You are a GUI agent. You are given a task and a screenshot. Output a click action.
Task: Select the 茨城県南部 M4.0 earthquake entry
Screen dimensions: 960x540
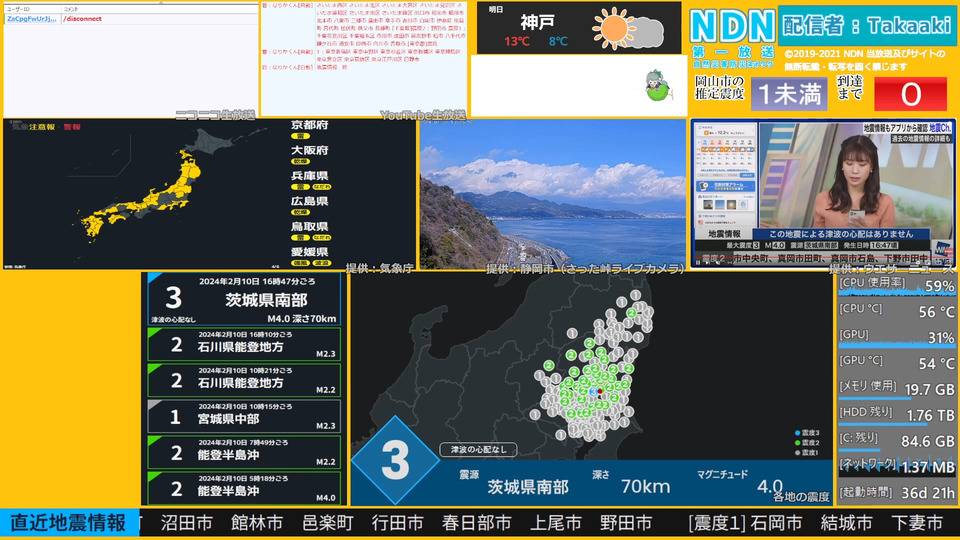[x=244, y=299]
